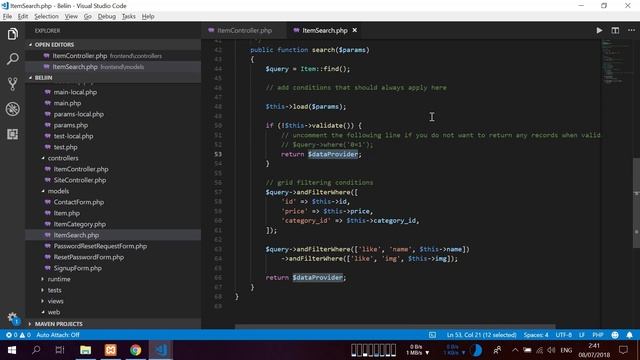Close the ItemSearch.php tab
Image resolution: width=640 pixels, height=360 pixels.
355,30
